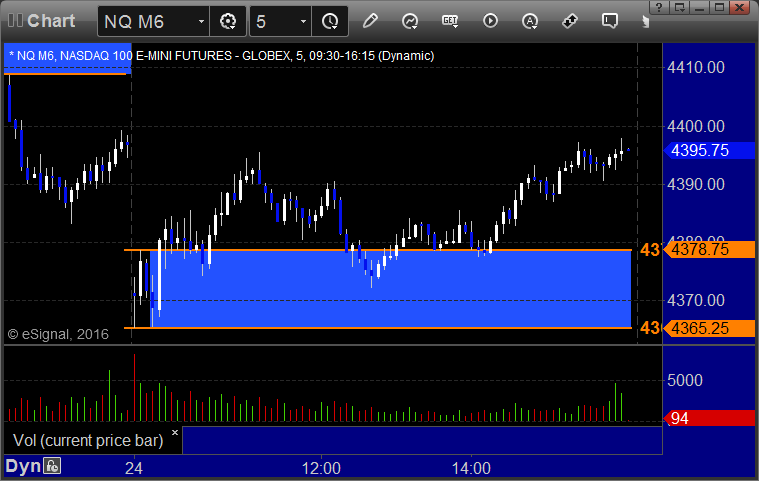Click the tallest red volume bar
759x481 pixels.
click(x=135, y=388)
